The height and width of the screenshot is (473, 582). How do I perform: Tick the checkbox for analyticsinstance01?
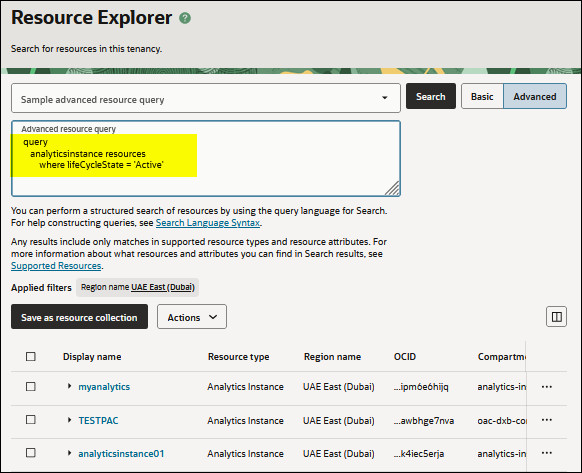pyautogui.click(x=31, y=453)
